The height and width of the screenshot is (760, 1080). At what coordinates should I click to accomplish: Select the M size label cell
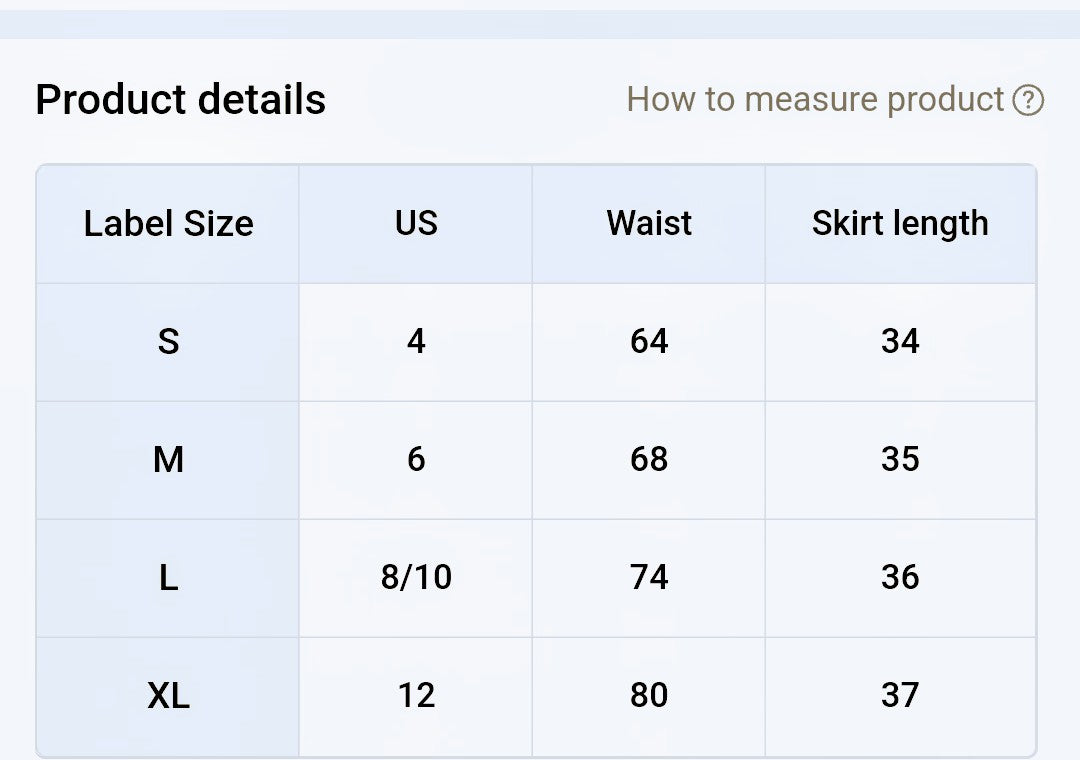click(x=168, y=460)
